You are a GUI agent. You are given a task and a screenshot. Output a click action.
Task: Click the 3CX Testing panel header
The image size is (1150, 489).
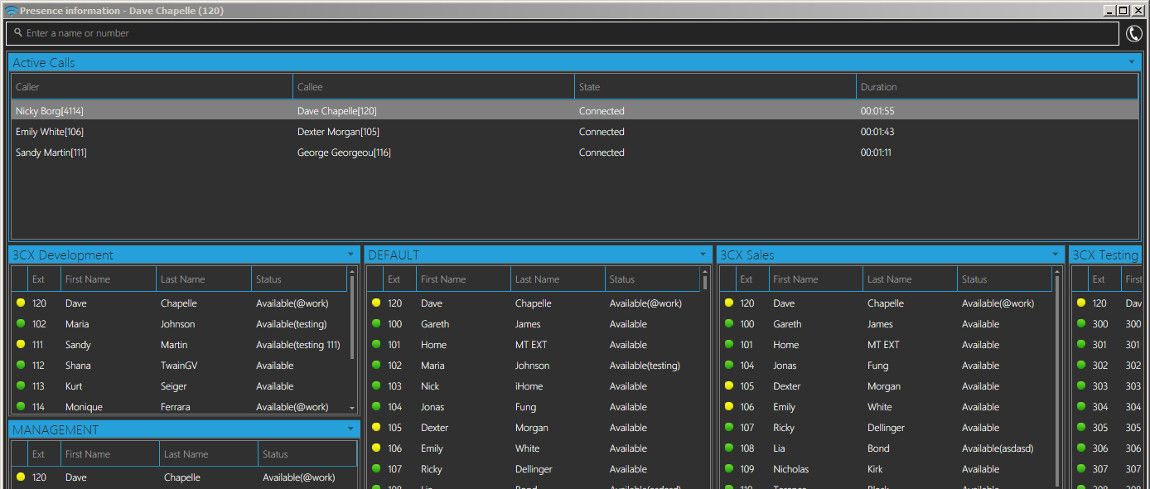point(1105,255)
